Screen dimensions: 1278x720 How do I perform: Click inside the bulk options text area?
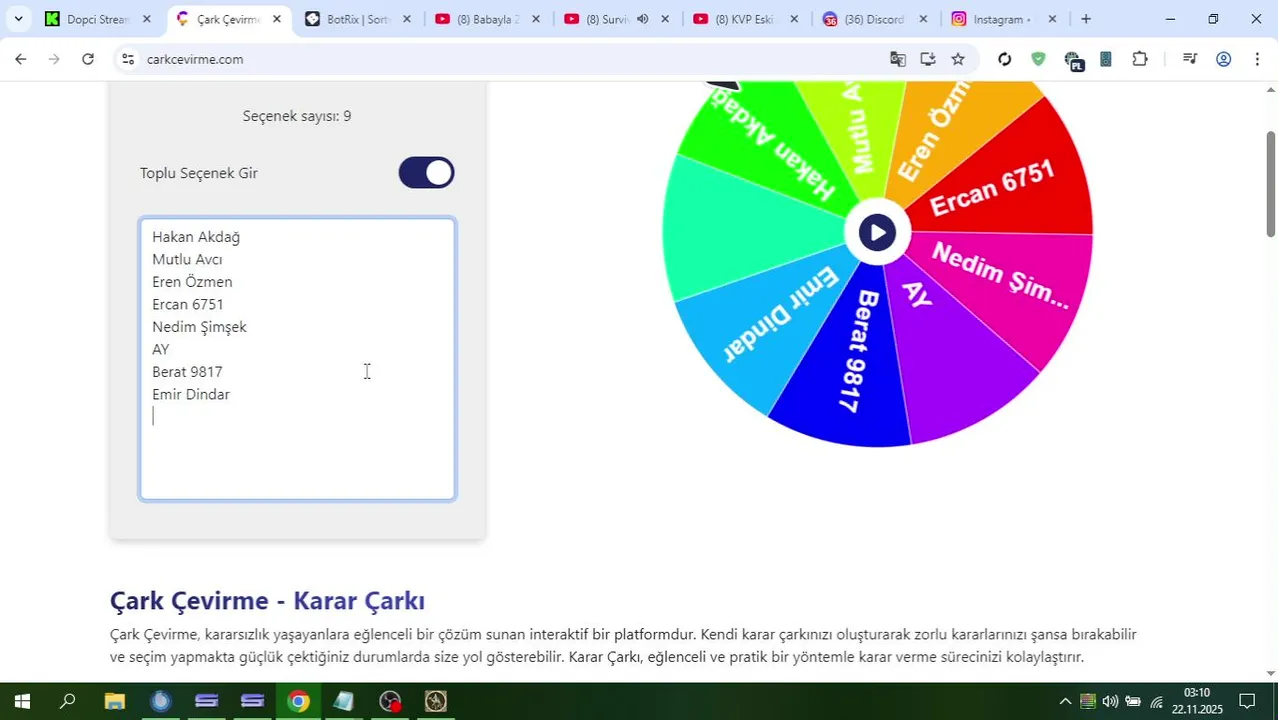pos(297,359)
